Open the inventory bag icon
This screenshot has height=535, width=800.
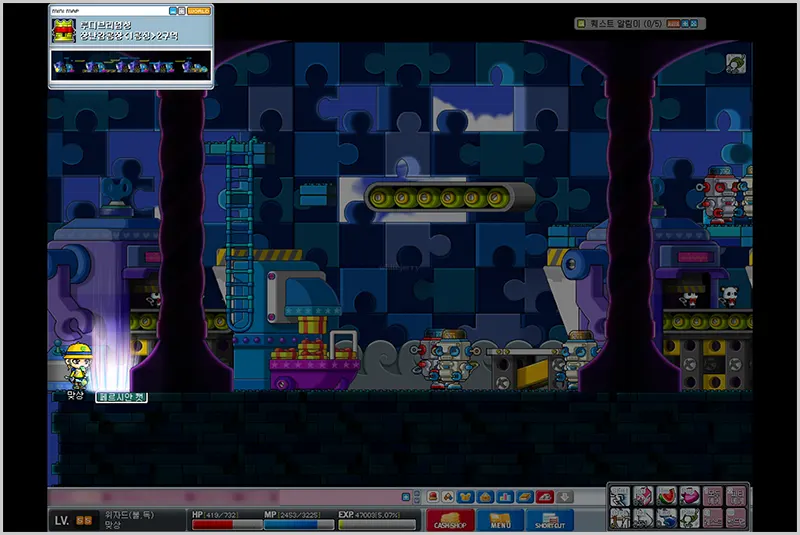(x=485, y=497)
